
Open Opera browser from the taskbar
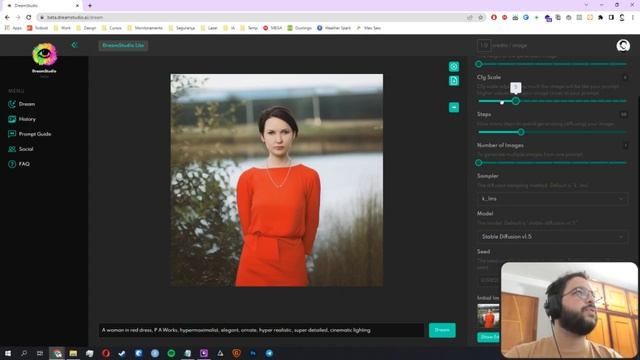[106, 353]
